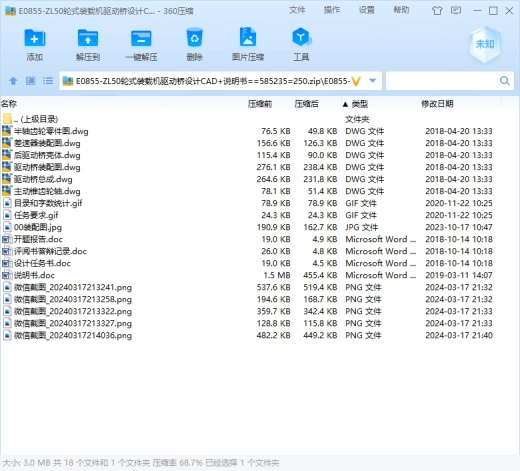Viewport: 520px width, 471px height.
Task: Select file 后驱动桥壳体.dwg
Action: coord(47,155)
